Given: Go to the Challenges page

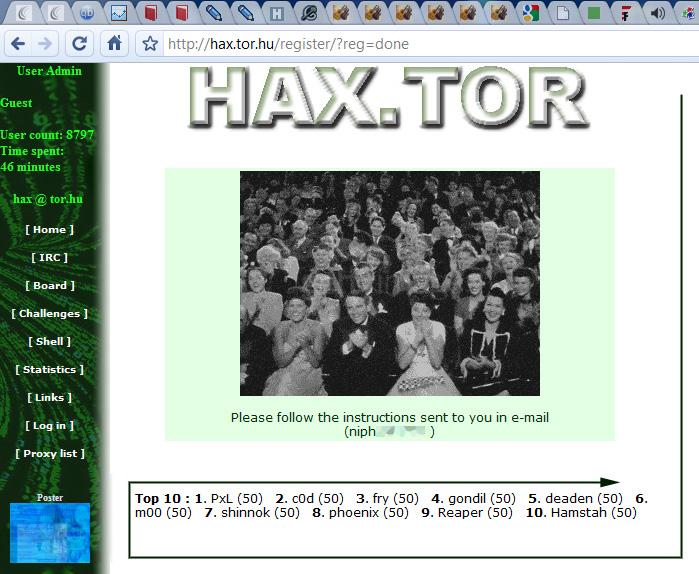Looking at the screenshot, I should pos(49,314).
